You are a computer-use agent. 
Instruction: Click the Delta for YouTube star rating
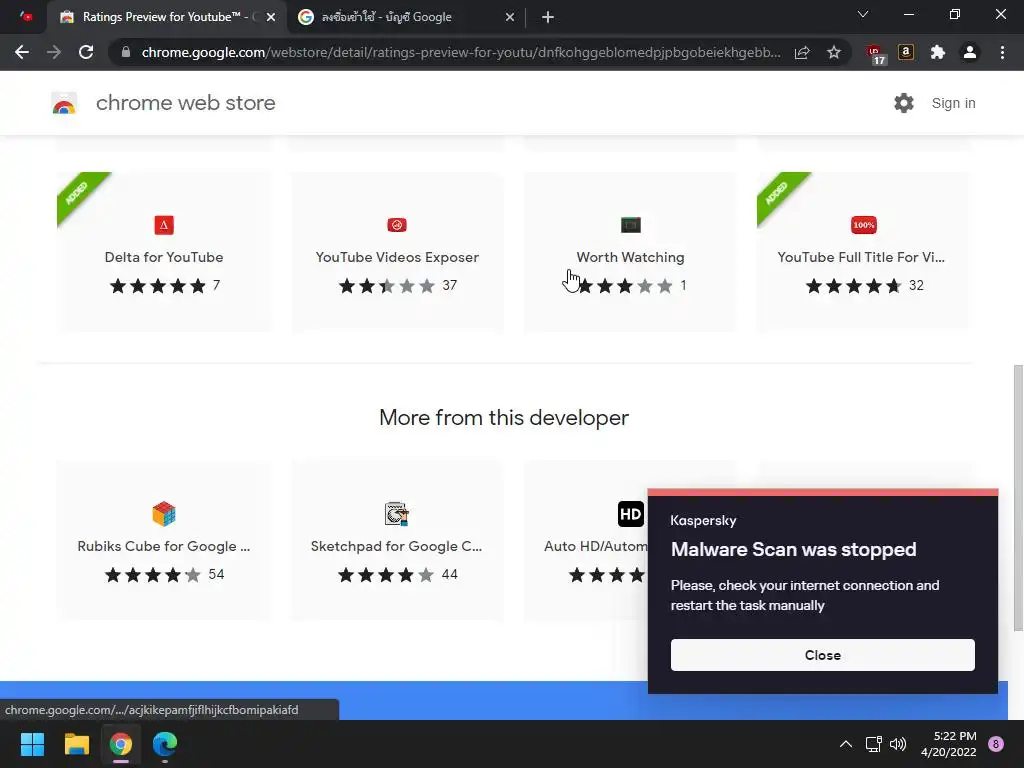coord(157,285)
